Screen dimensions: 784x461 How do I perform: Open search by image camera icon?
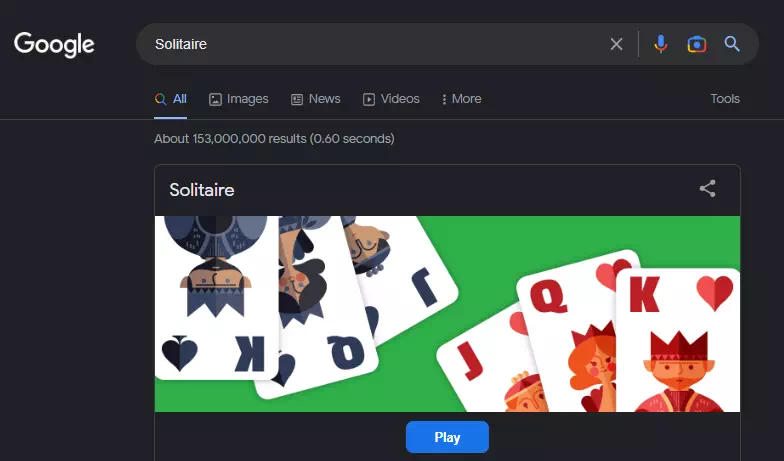[696, 44]
